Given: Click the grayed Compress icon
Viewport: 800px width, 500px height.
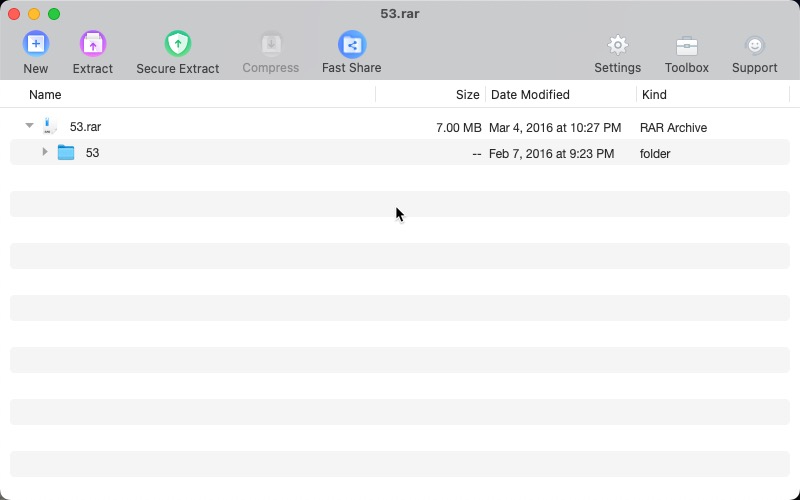Looking at the screenshot, I should 271,44.
